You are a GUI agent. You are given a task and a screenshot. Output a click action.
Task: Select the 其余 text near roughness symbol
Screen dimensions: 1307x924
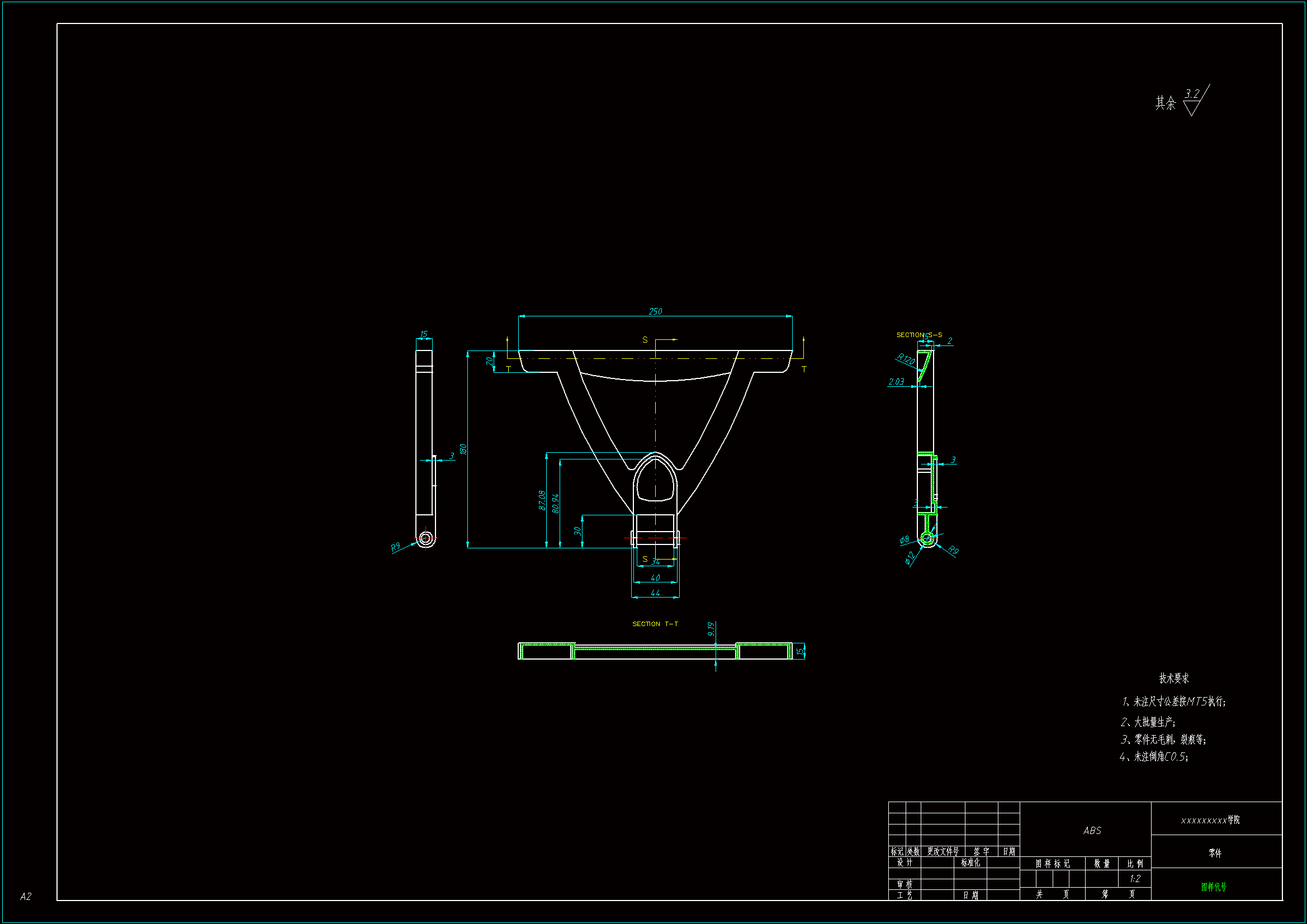(x=1165, y=103)
